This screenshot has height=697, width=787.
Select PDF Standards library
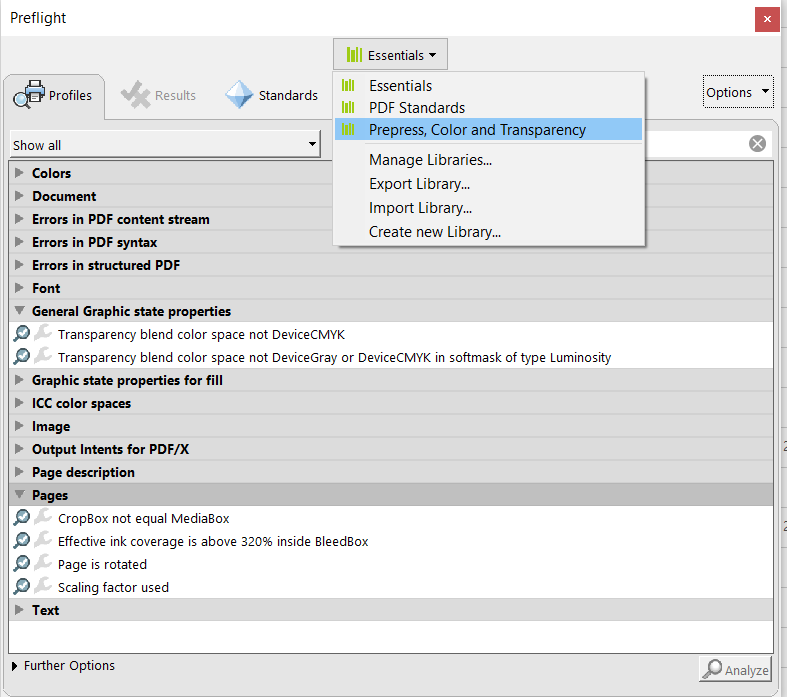point(488,107)
